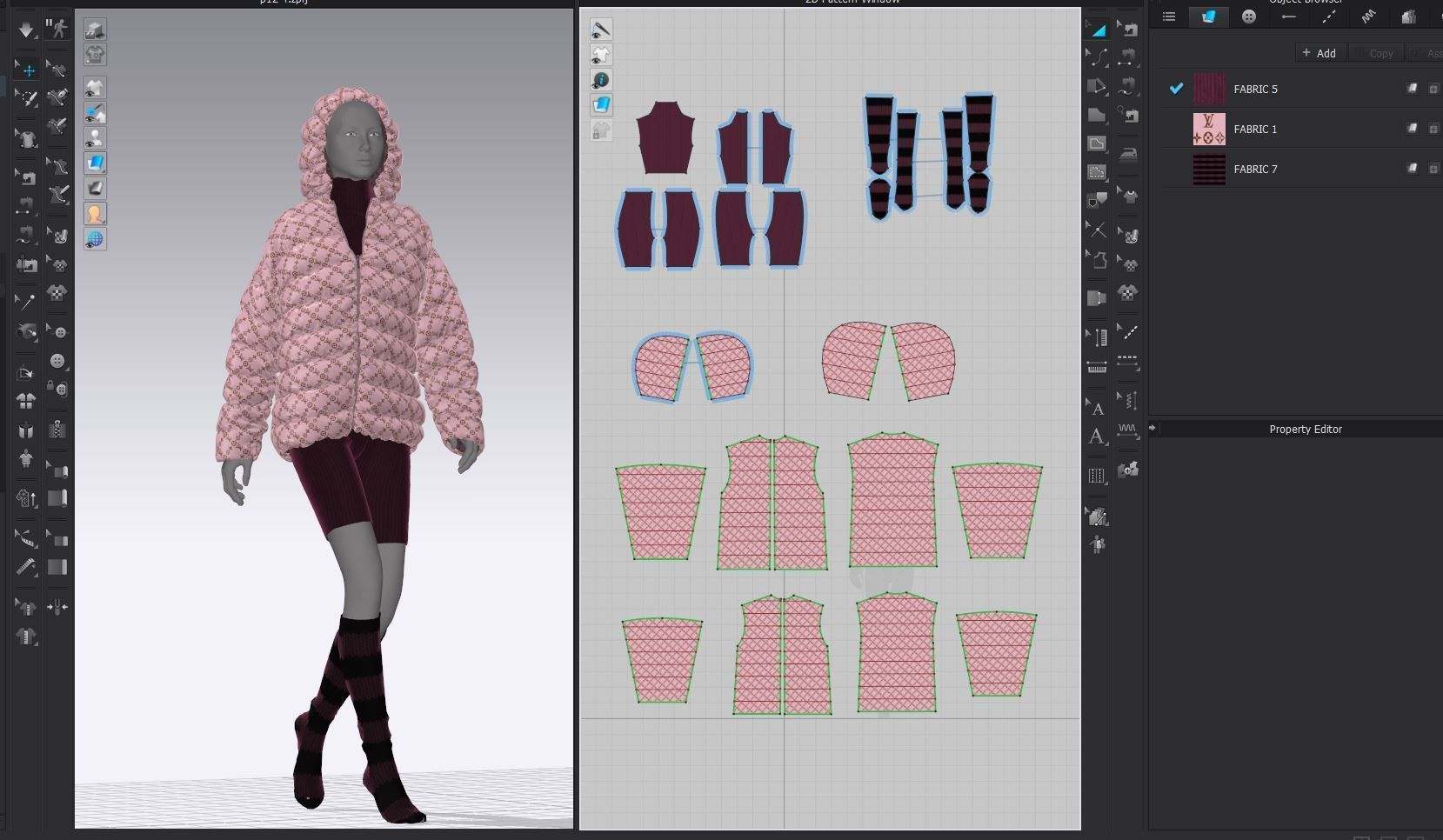The width and height of the screenshot is (1443, 840).
Task: Select the Edit Pattern tool with blue triangle
Action: (1098, 30)
